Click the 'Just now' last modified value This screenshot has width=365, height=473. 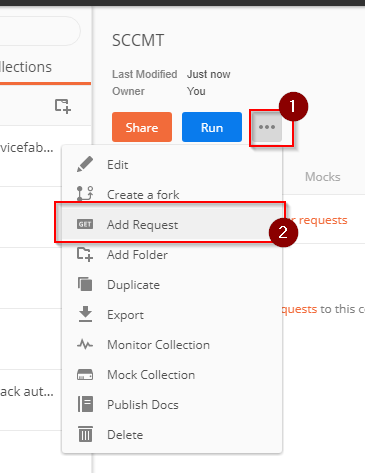(x=209, y=74)
